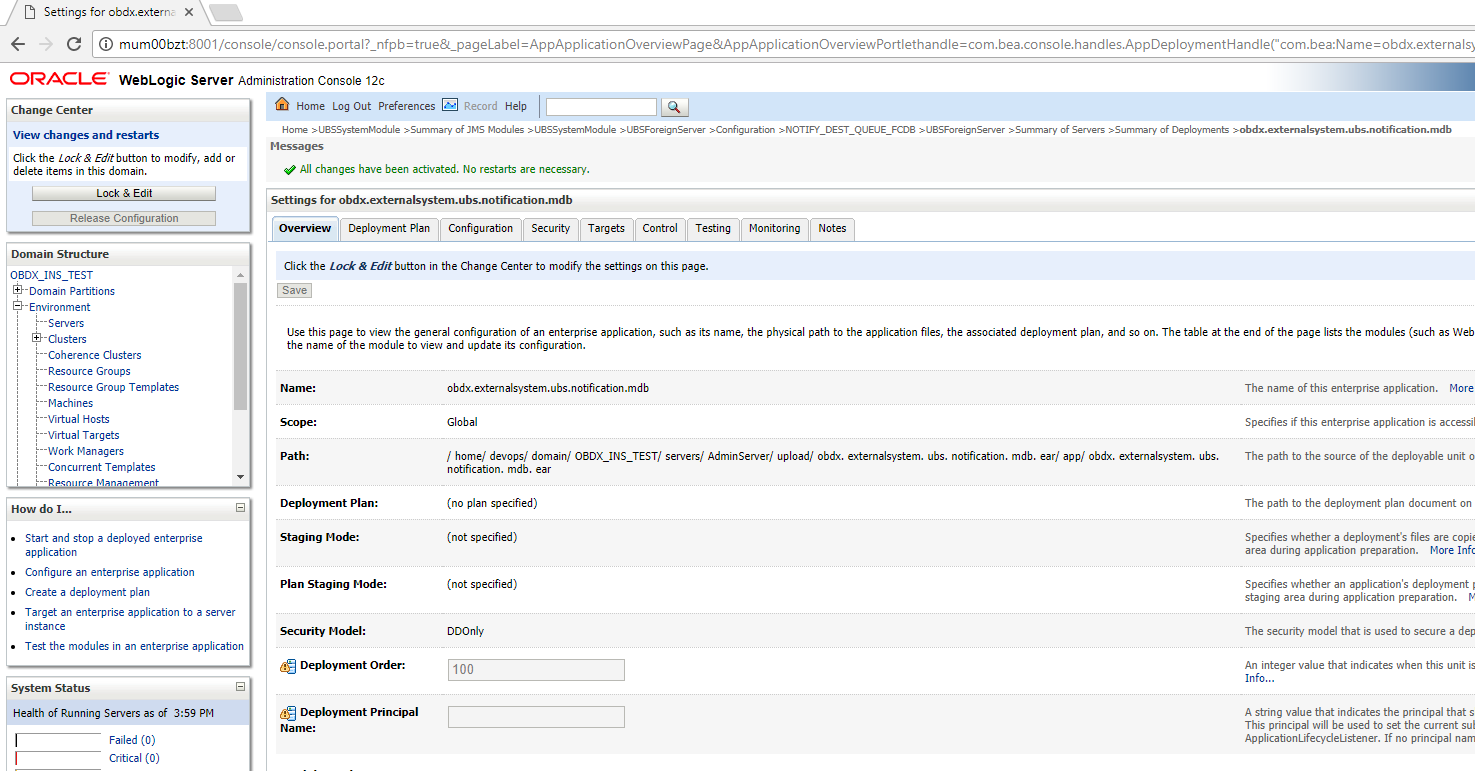This screenshot has height=771, width=1475.
Task: Click the Deployment Principal Name field
Action: [536, 717]
